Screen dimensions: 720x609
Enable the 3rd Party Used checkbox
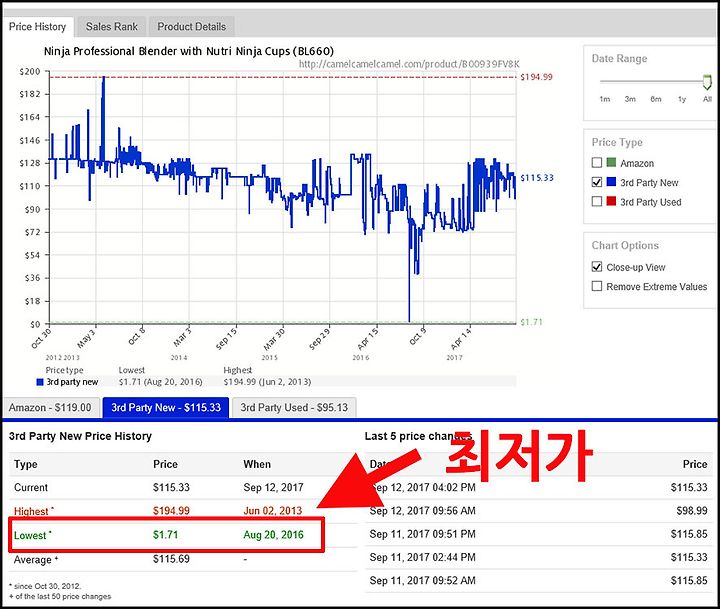pyautogui.click(x=596, y=202)
